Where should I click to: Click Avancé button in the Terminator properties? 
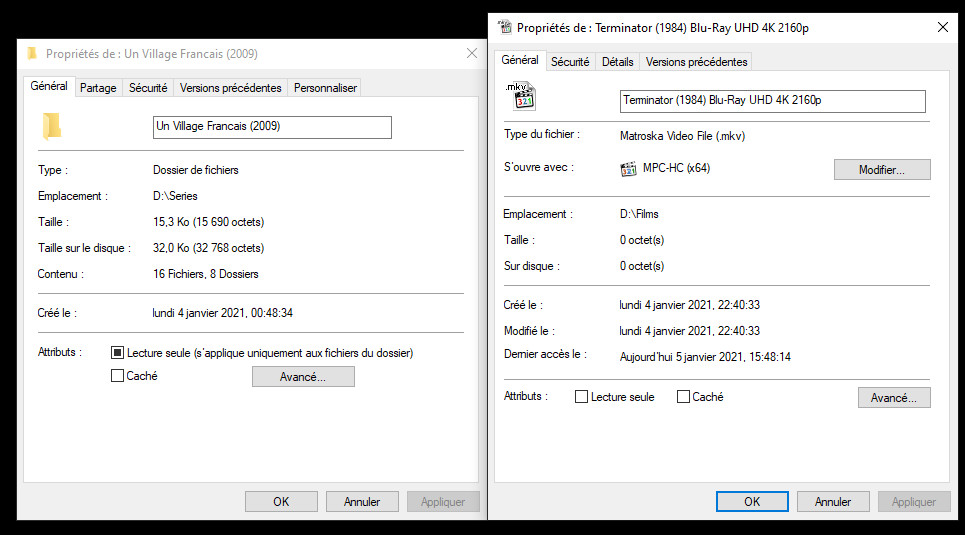(x=894, y=398)
